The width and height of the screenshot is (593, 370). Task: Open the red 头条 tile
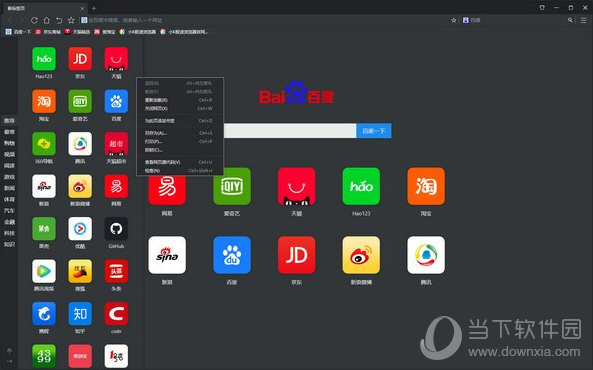click(116, 271)
